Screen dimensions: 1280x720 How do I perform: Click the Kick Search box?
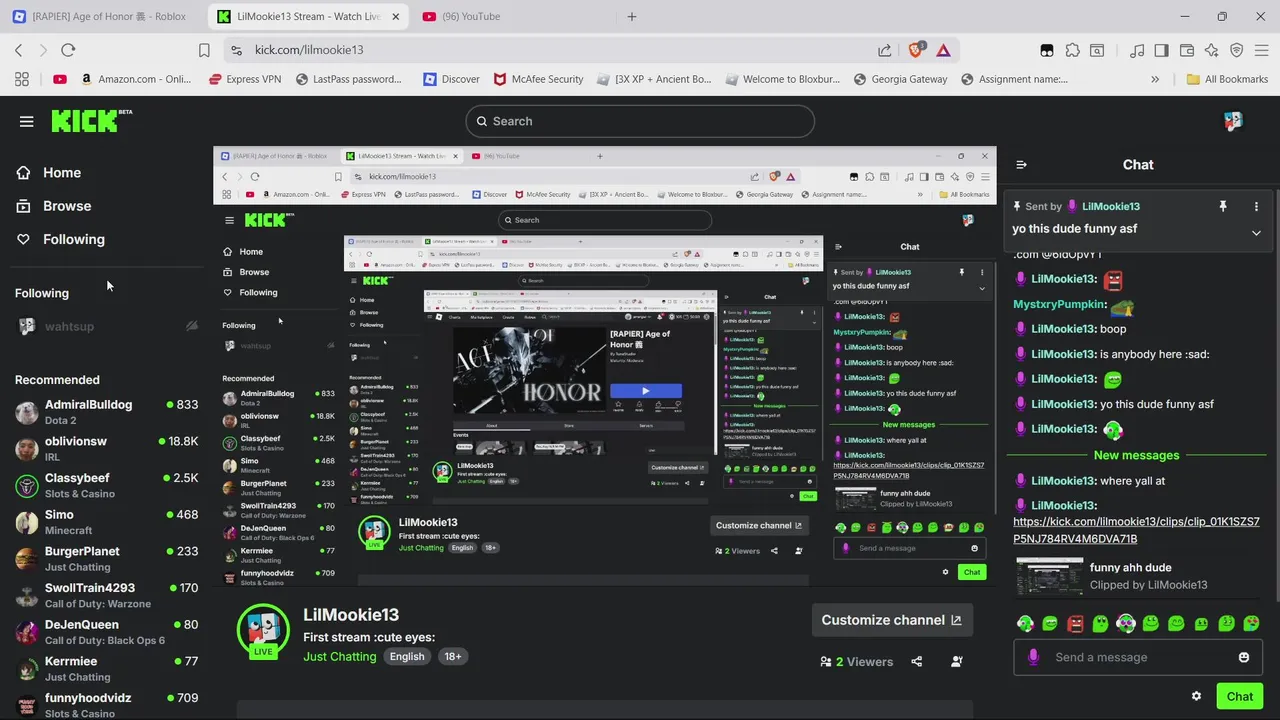[640, 121]
